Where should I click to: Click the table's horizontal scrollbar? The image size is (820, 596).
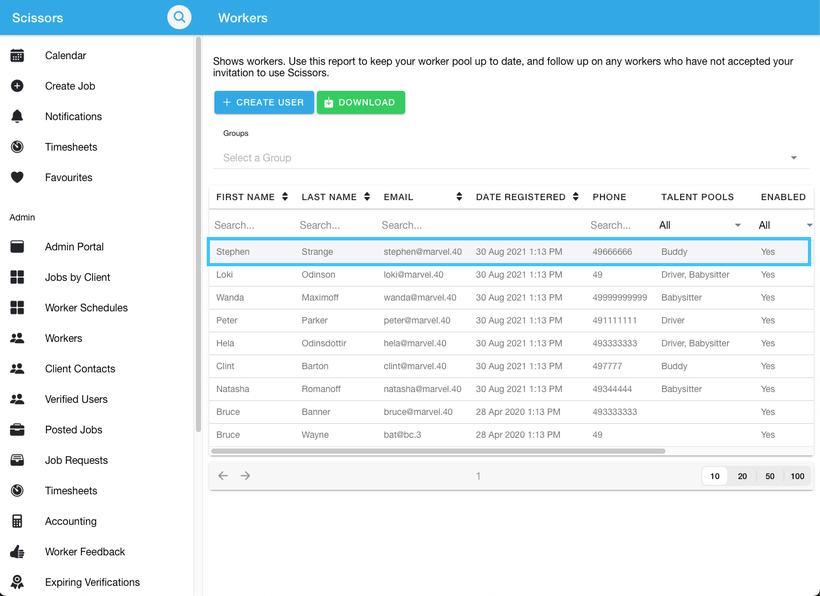pos(438,451)
